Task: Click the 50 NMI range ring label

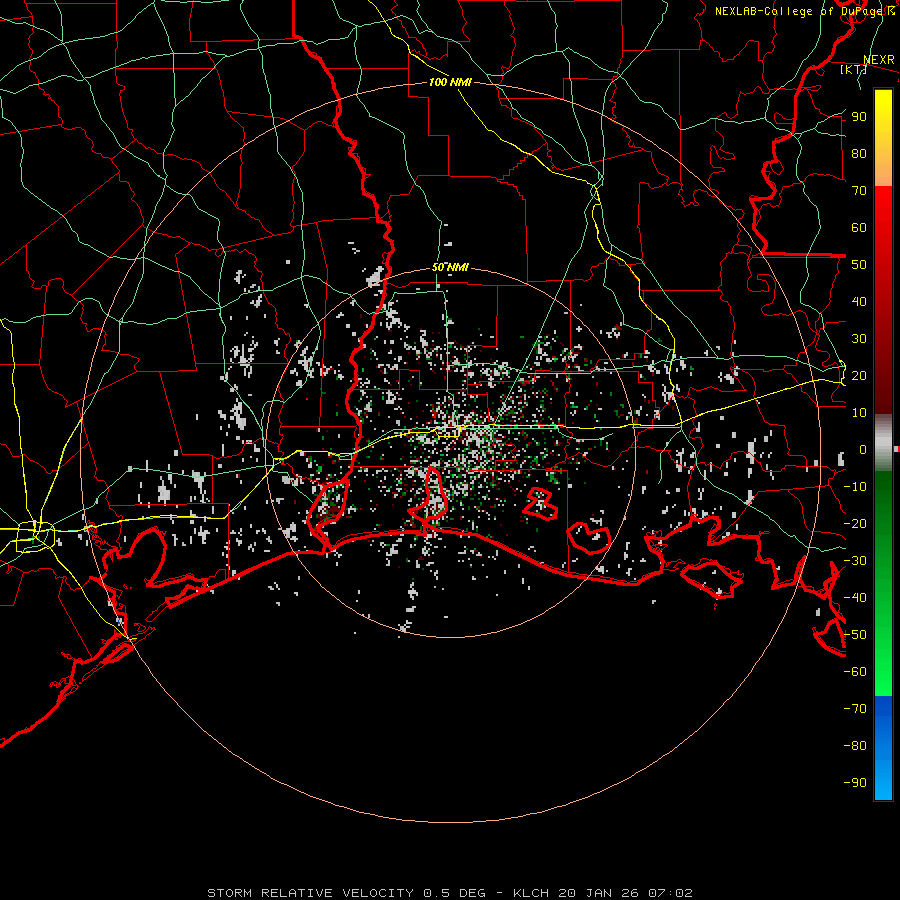Action: click(450, 267)
